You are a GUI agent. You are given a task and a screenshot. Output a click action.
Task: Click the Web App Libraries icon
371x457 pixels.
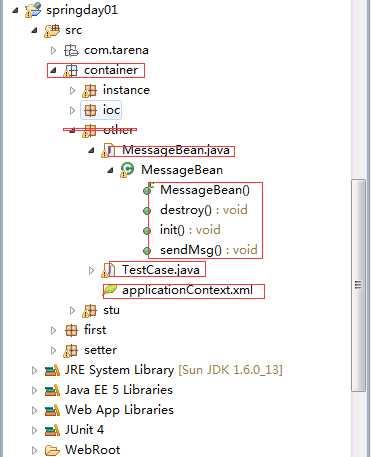click(52, 410)
